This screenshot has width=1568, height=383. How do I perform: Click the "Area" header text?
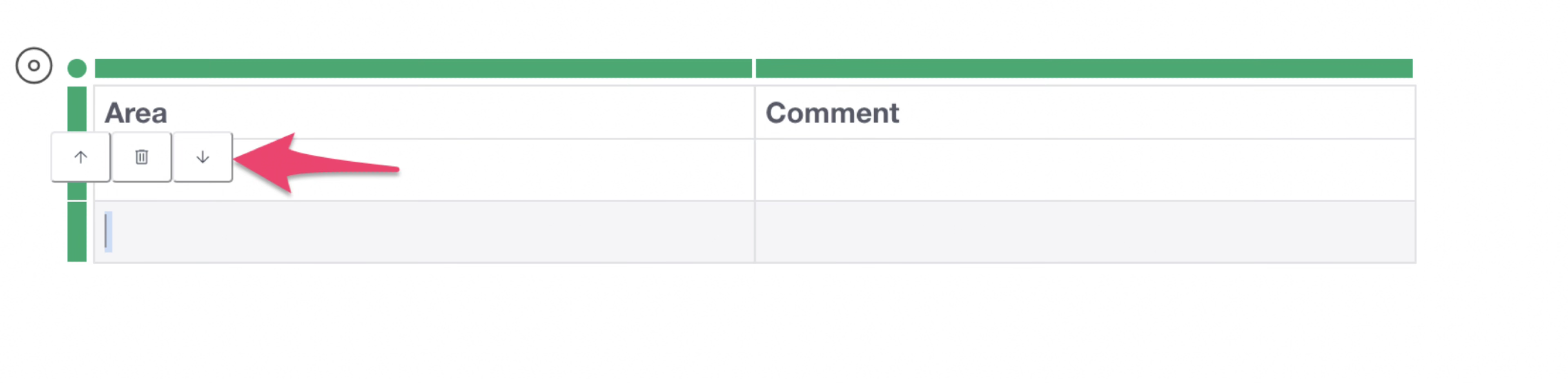pos(136,113)
